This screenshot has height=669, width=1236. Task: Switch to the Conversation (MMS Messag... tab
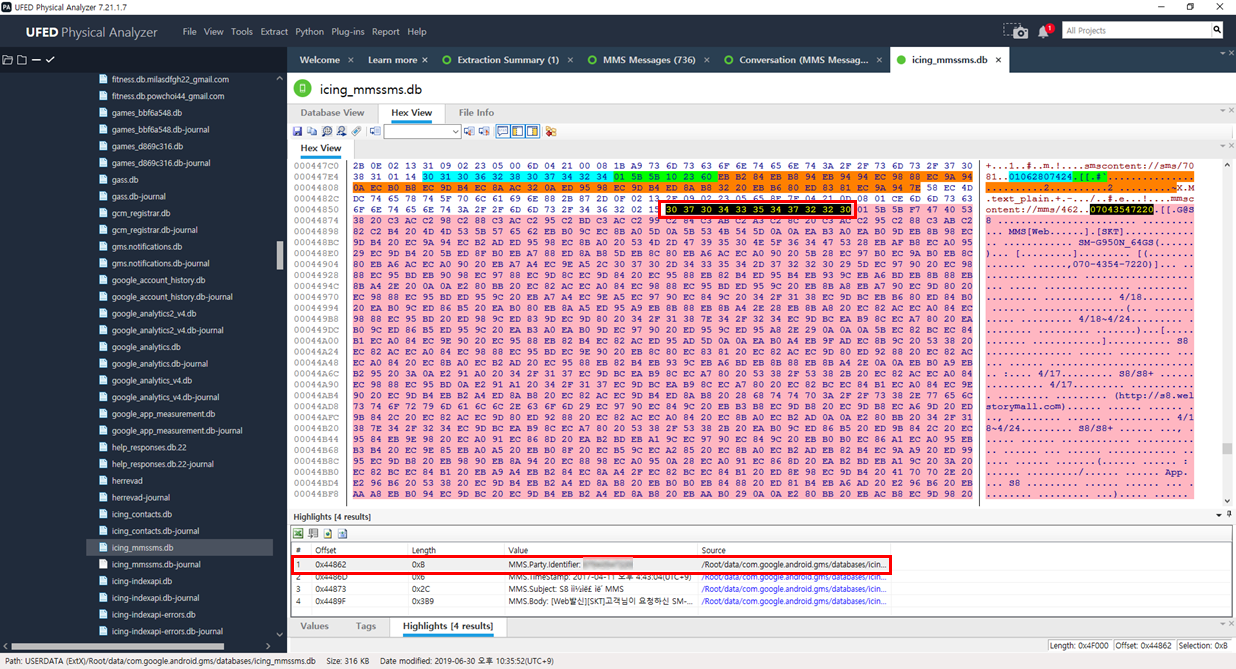click(x=803, y=60)
